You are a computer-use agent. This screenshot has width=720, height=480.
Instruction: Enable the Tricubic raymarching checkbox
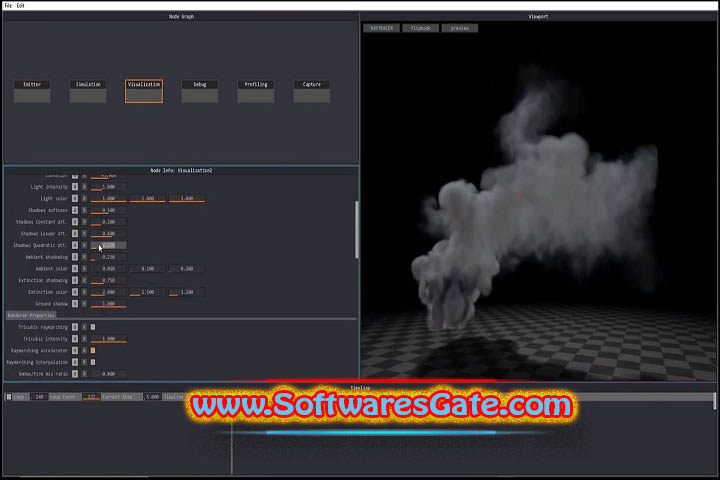tap(93, 327)
